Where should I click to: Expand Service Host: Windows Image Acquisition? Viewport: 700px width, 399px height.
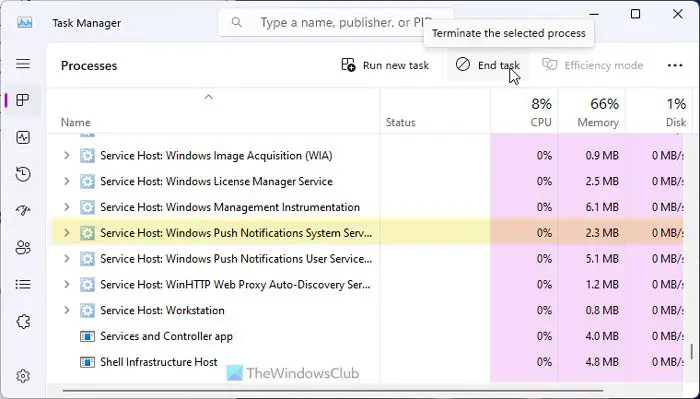(x=67, y=155)
